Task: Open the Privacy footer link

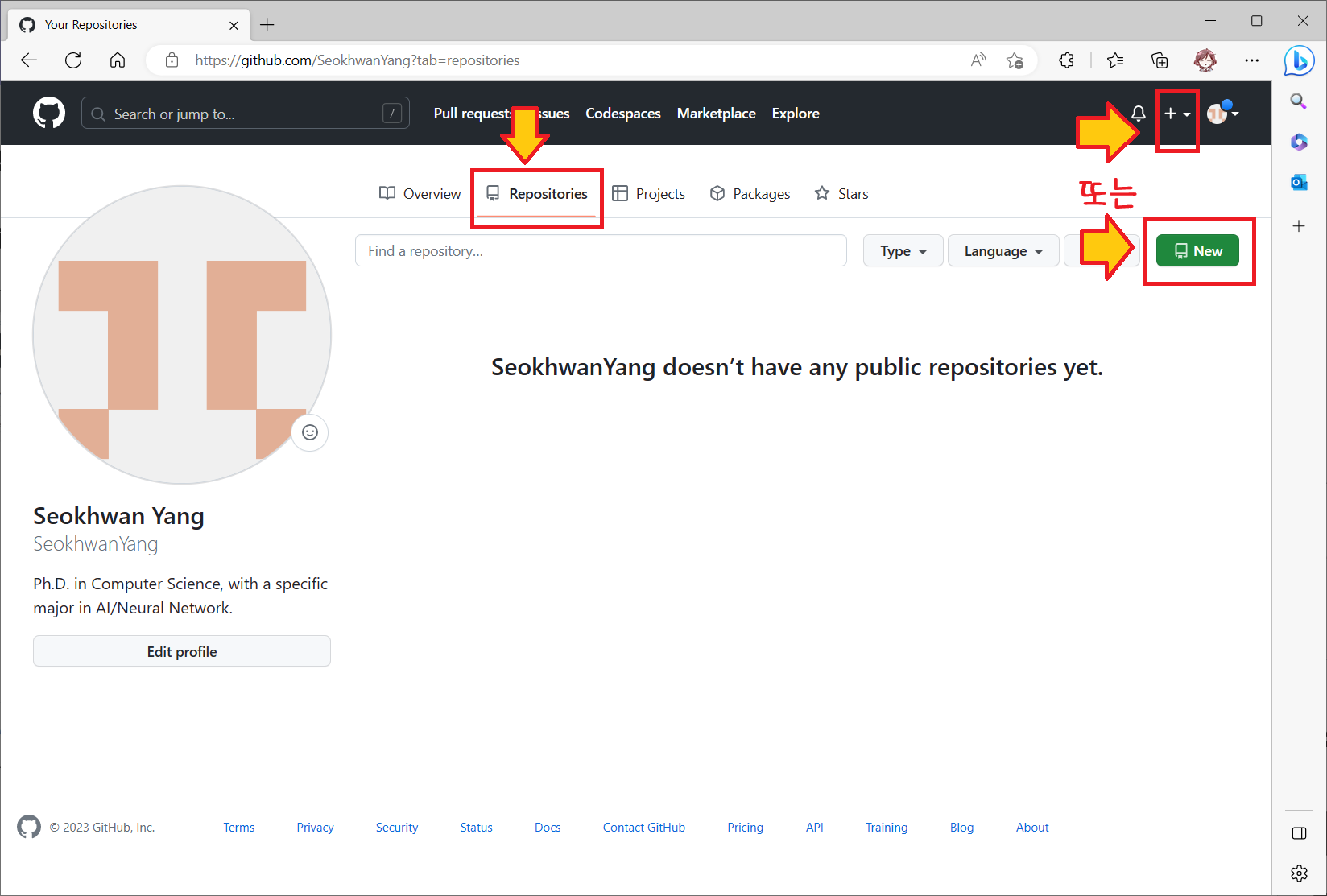Action: [315, 828]
